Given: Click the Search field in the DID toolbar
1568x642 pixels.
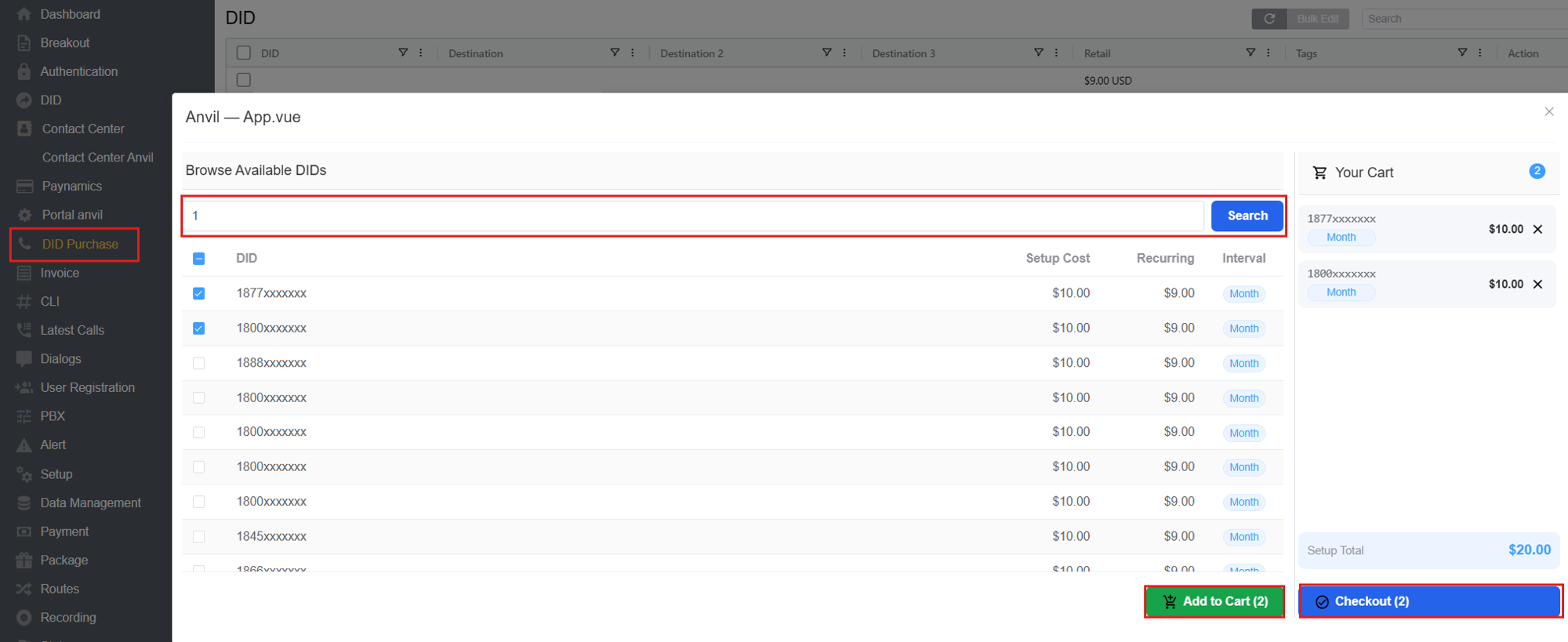Looking at the screenshot, I should coord(1465,19).
